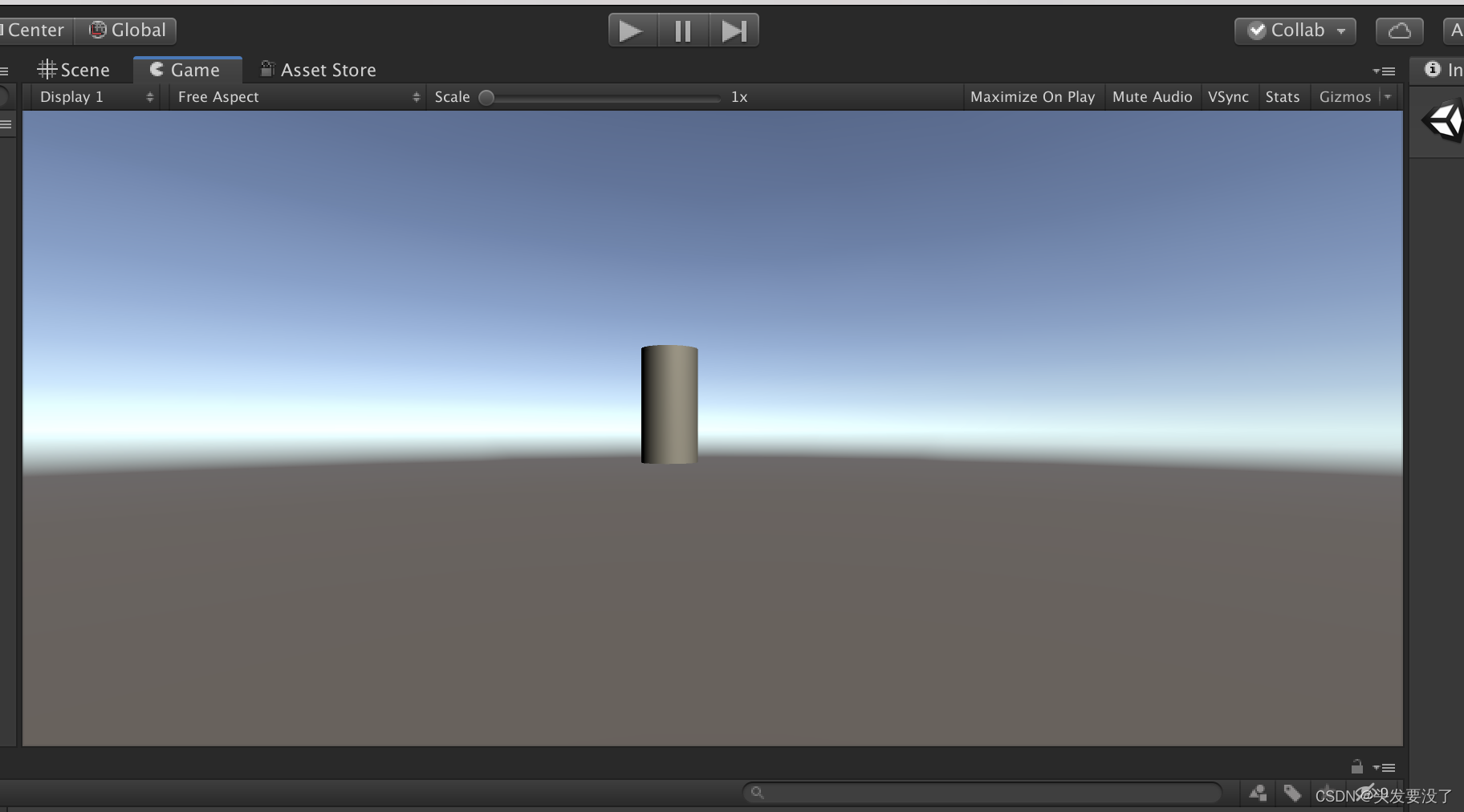
Task: Start play mode with the Play button
Action: (x=632, y=30)
